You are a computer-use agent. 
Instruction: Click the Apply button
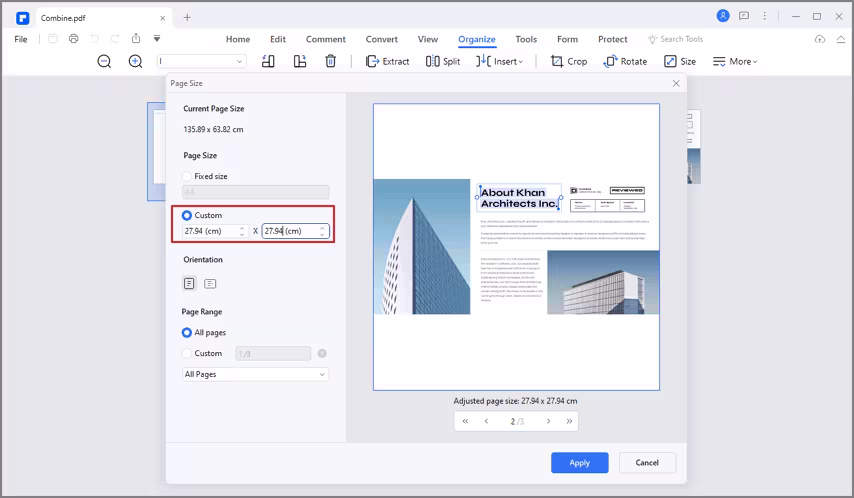(580, 463)
